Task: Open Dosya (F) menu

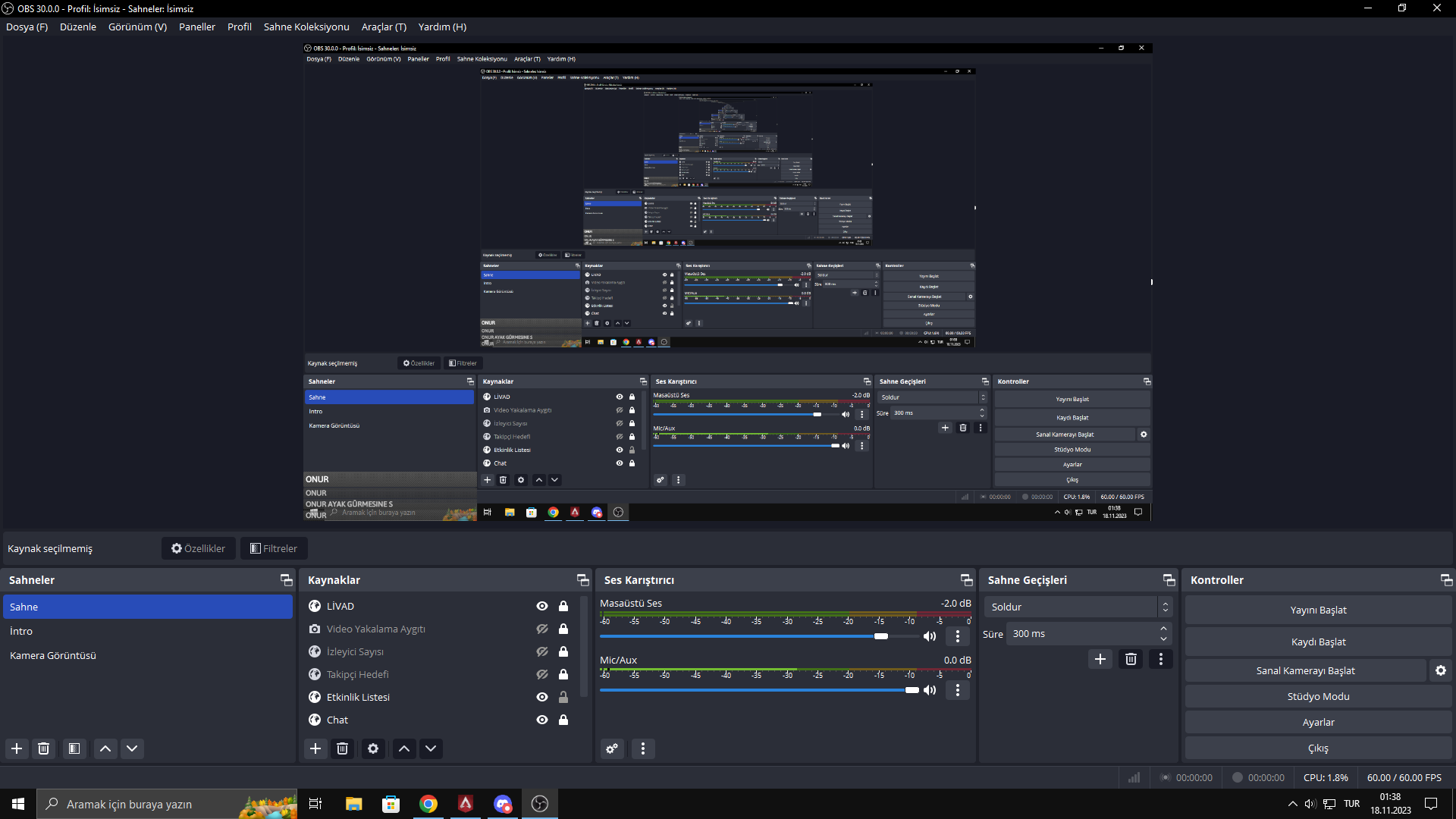Action: 27,27
